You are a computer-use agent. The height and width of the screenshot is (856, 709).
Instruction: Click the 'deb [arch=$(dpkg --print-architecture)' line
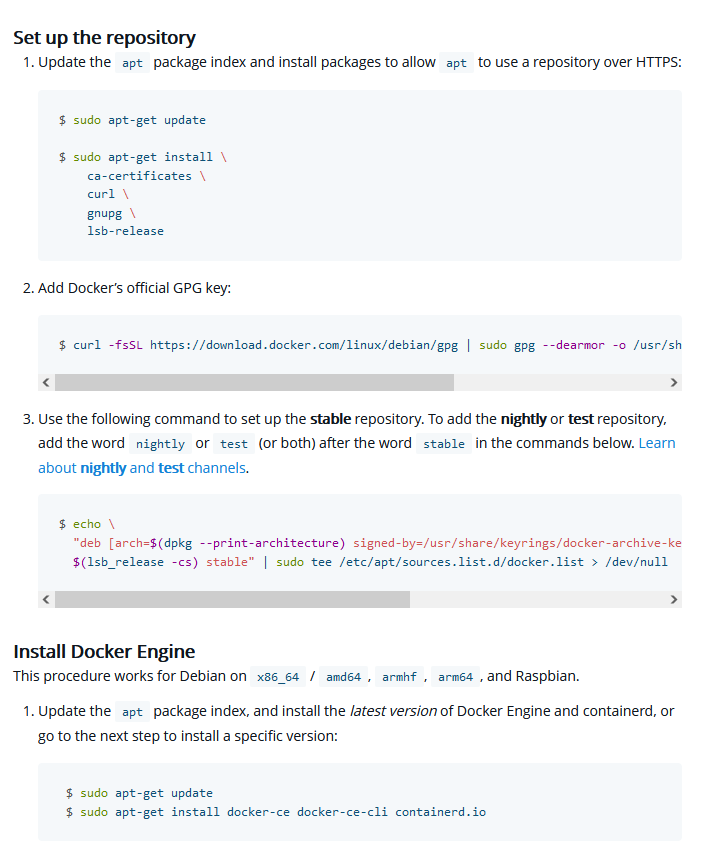point(210,543)
